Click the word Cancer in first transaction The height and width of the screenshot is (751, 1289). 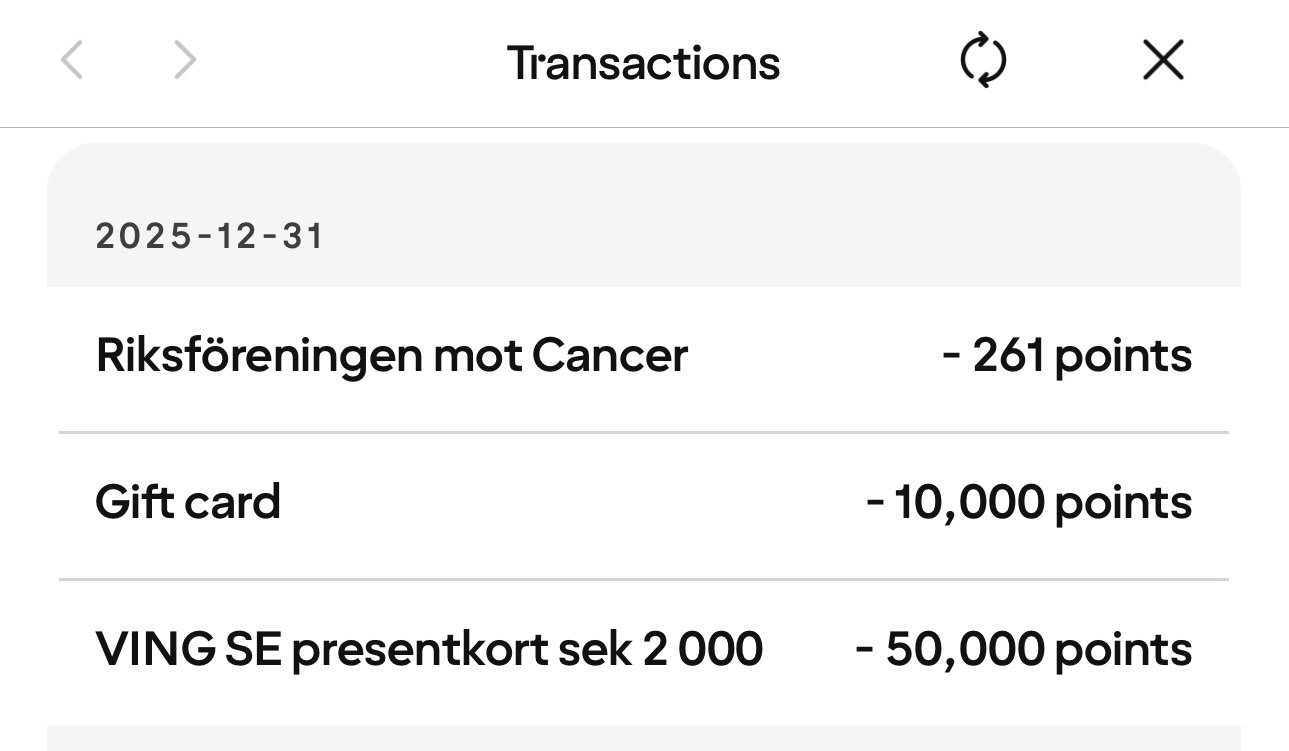pyautogui.click(x=610, y=356)
